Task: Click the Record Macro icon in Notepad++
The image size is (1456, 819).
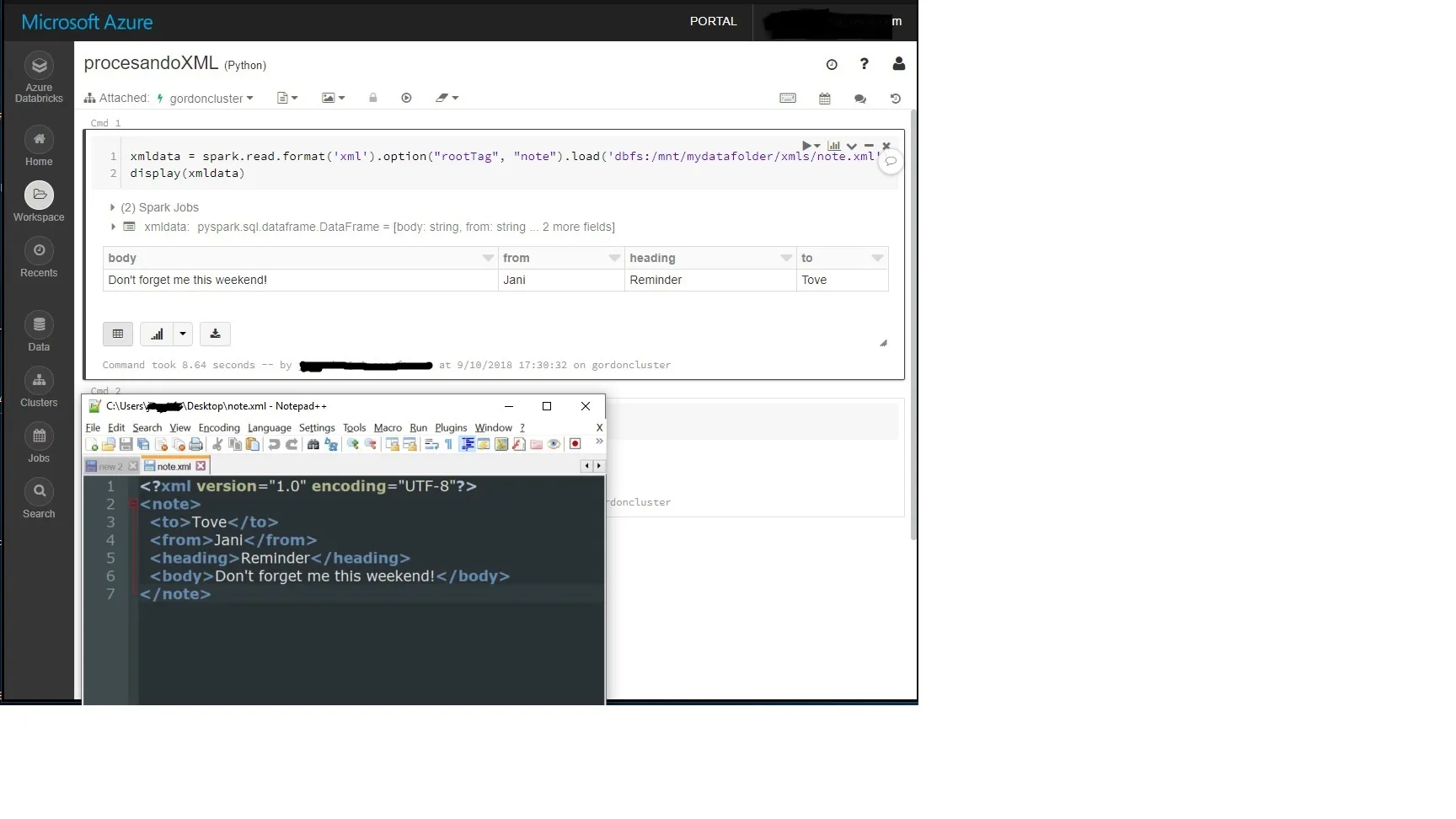Action: (x=575, y=444)
